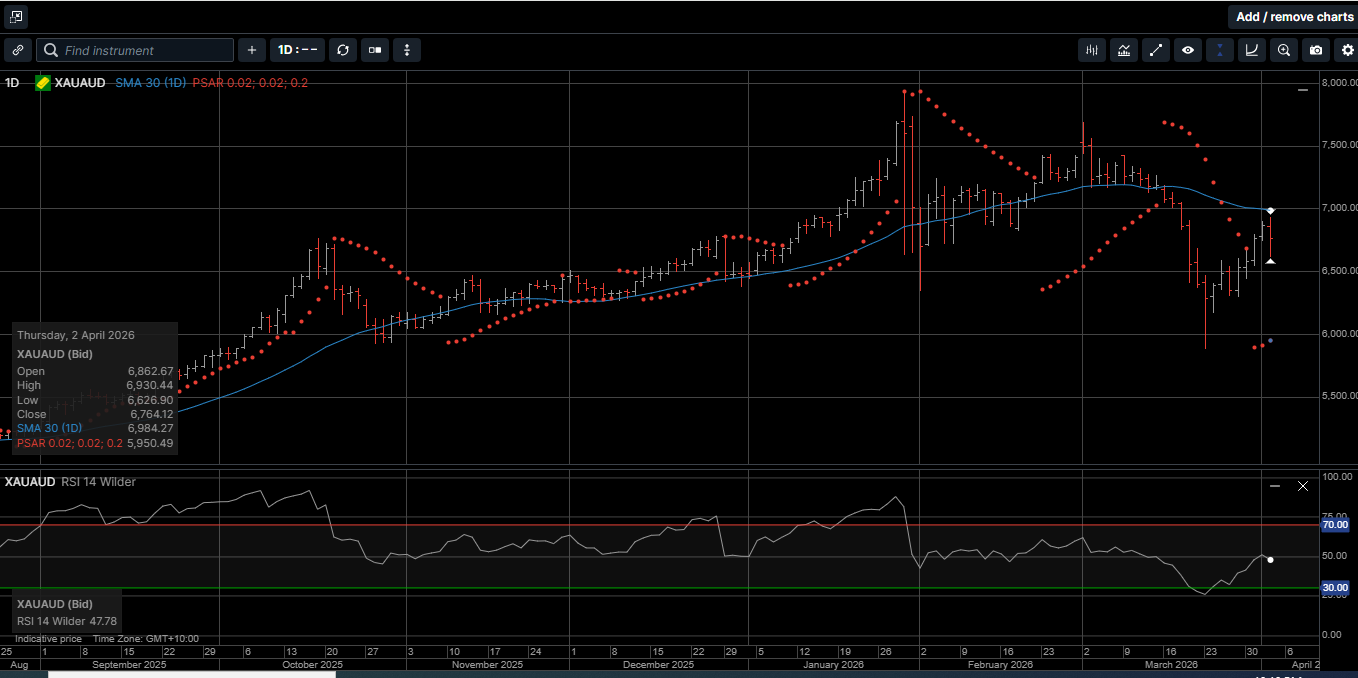Toggle the blue trading-hours hourglass icon
The width and height of the screenshot is (1358, 678).
(1219, 50)
